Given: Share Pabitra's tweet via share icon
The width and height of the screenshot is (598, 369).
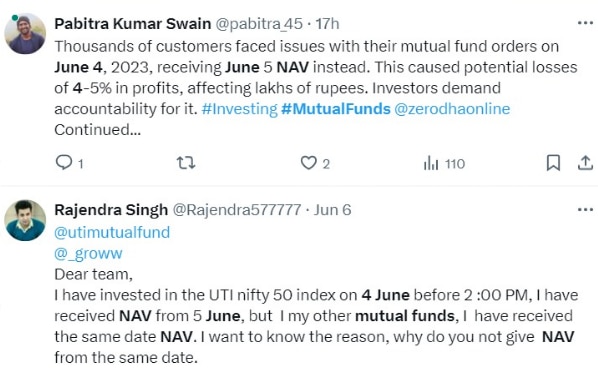Looking at the screenshot, I should [x=585, y=163].
